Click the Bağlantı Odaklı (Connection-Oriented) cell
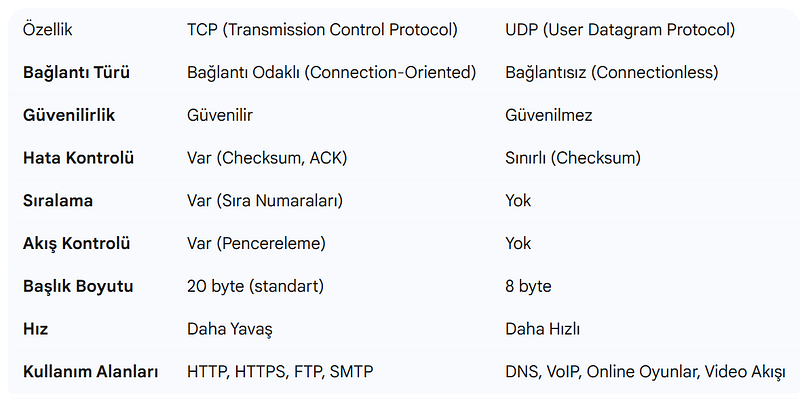Viewport: 800px width, 399px height. point(332,72)
